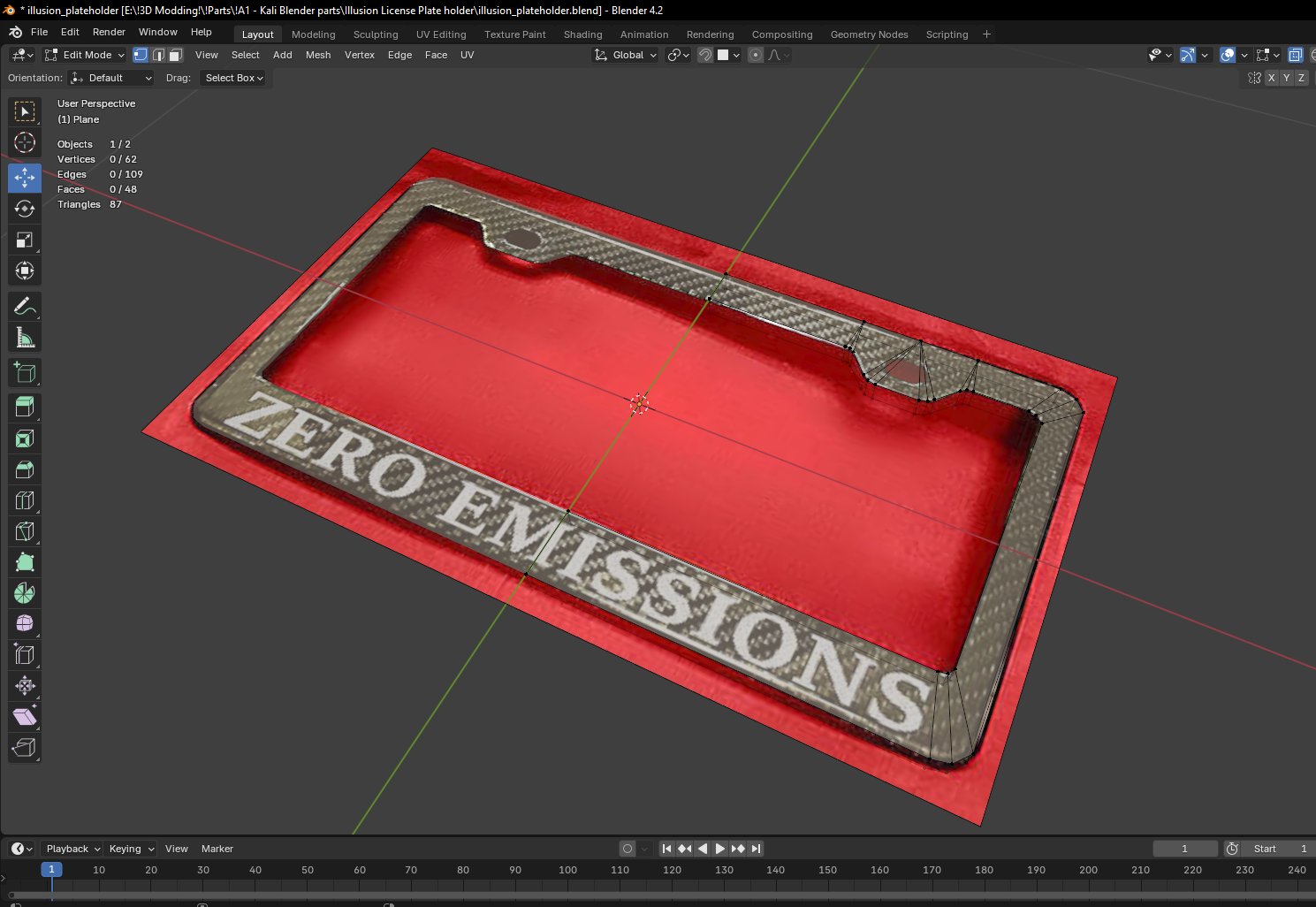
Task: Enable vertex select mode
Action: tap(141, 55)
